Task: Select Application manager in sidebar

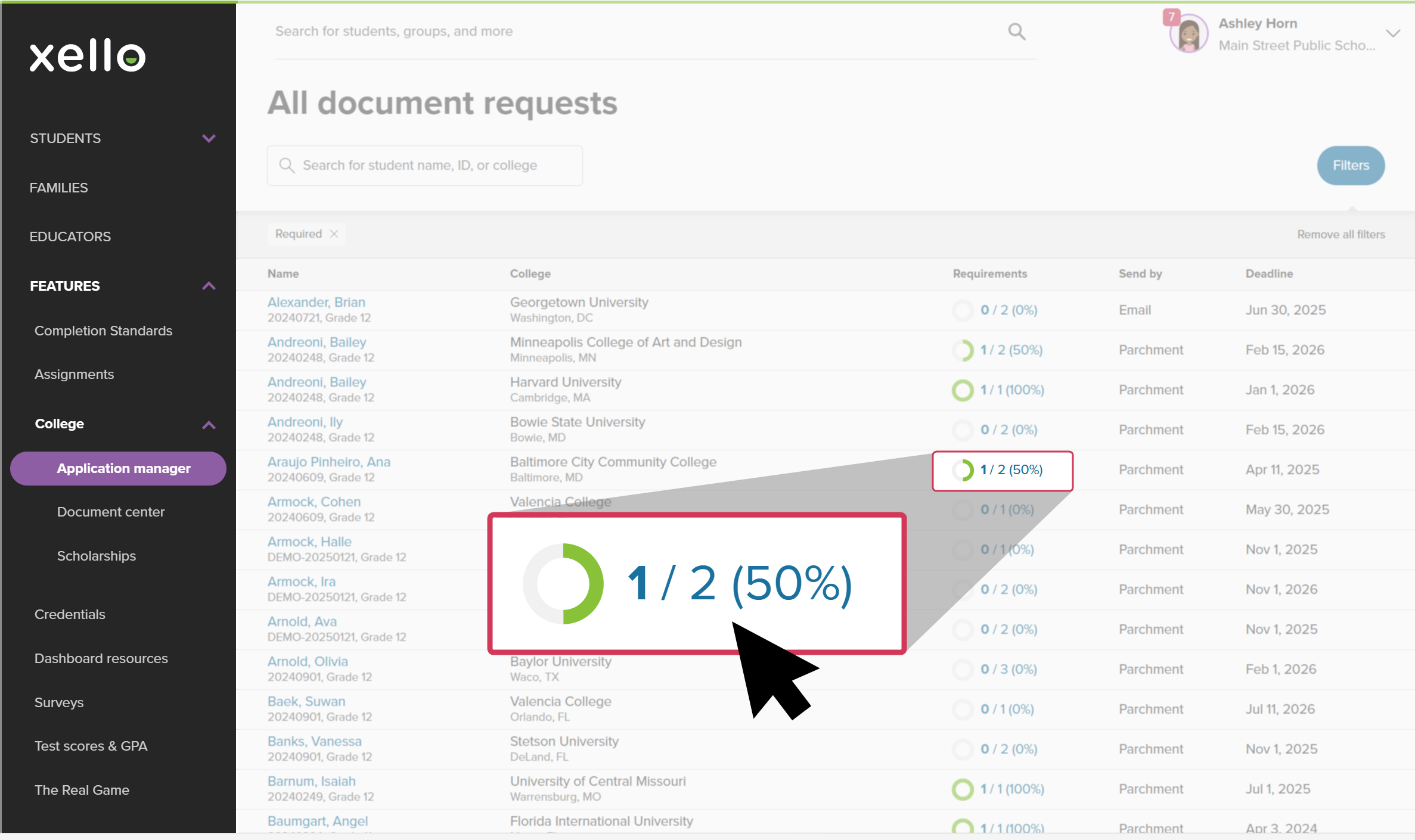Action: pos(118,468)
